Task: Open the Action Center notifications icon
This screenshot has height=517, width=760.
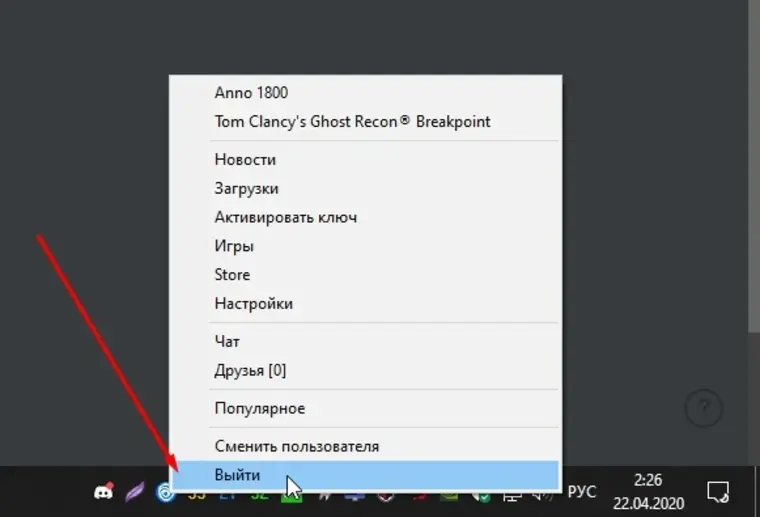Action: [718, 492]
